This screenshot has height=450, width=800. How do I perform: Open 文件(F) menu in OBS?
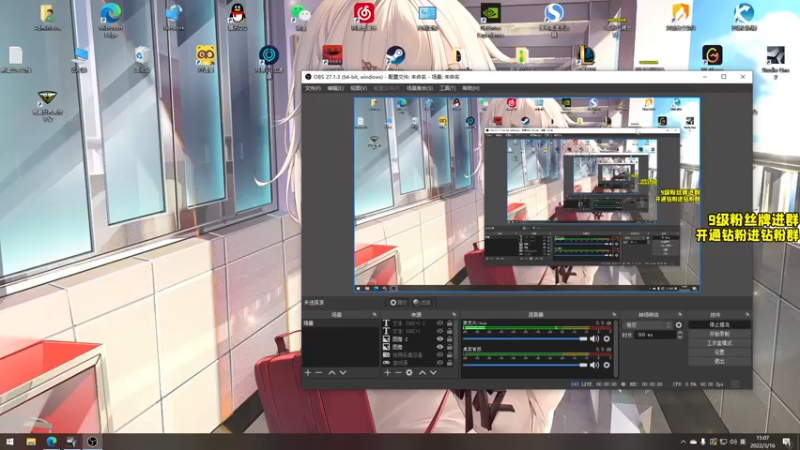(312, 88)
